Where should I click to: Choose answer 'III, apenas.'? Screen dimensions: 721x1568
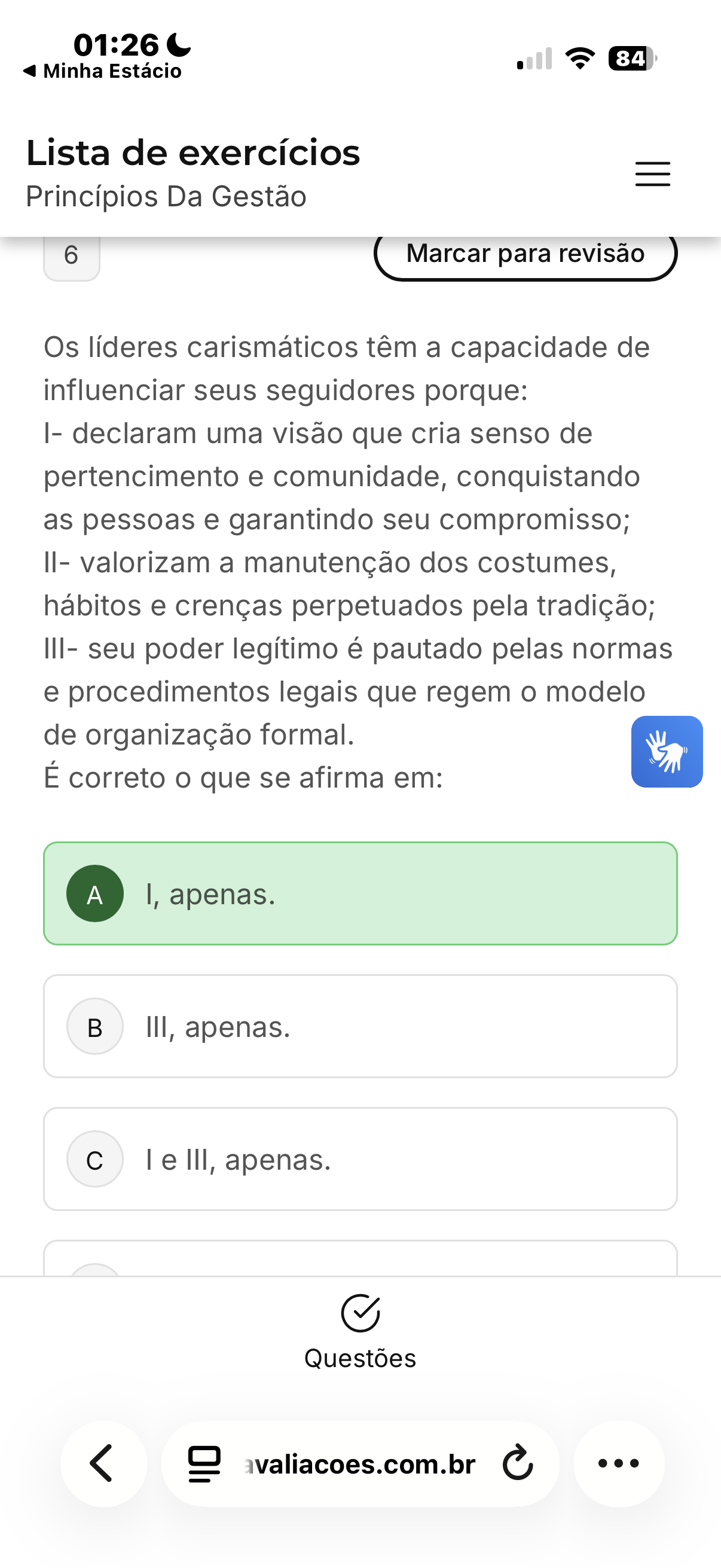tap(218, 1027)
